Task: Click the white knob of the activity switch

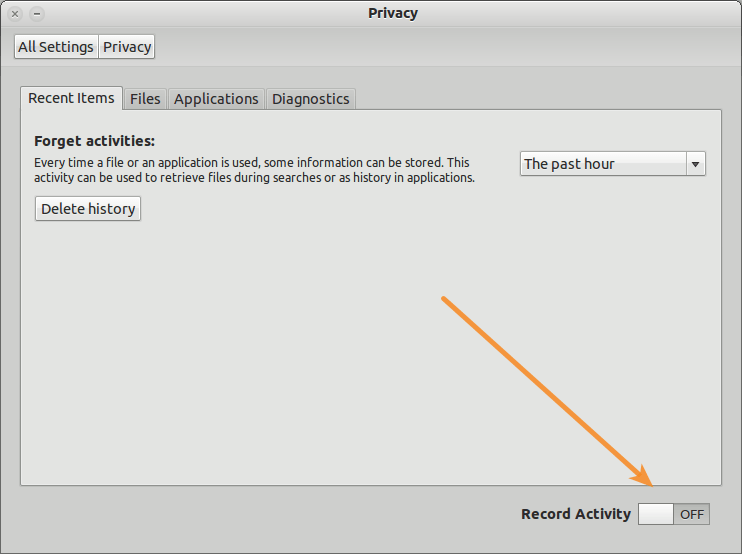Action: click(656, 514)
